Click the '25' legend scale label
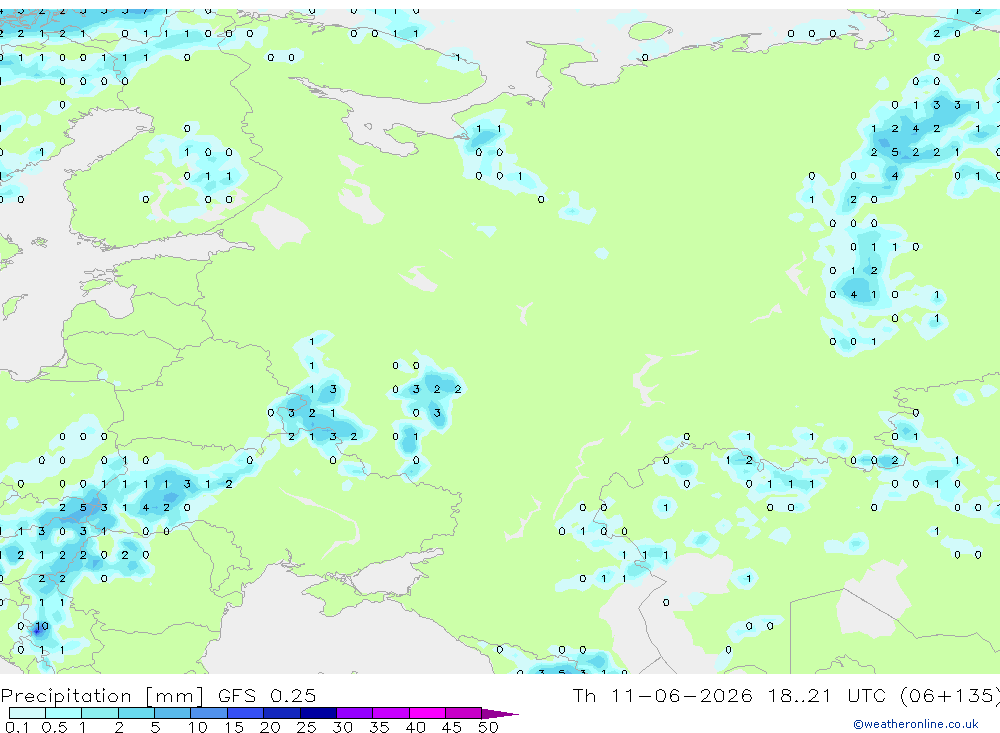The width and height of the screenshot is (1000, 733). coord(307,727)
